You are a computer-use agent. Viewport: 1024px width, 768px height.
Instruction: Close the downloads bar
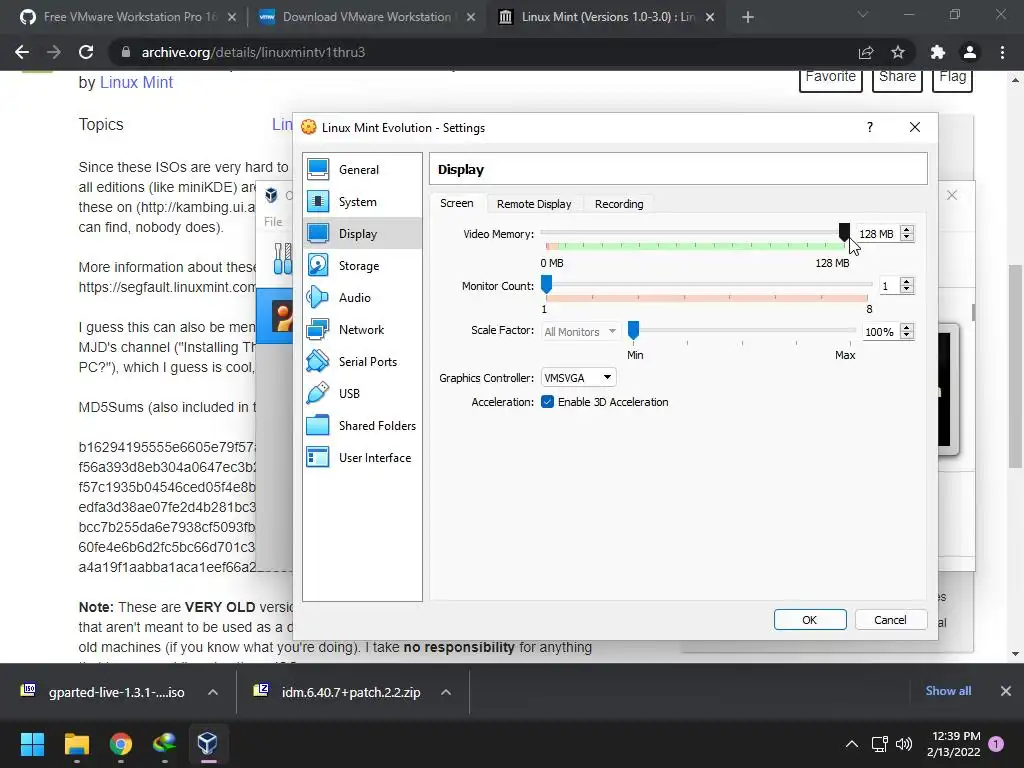[1006, 691]
